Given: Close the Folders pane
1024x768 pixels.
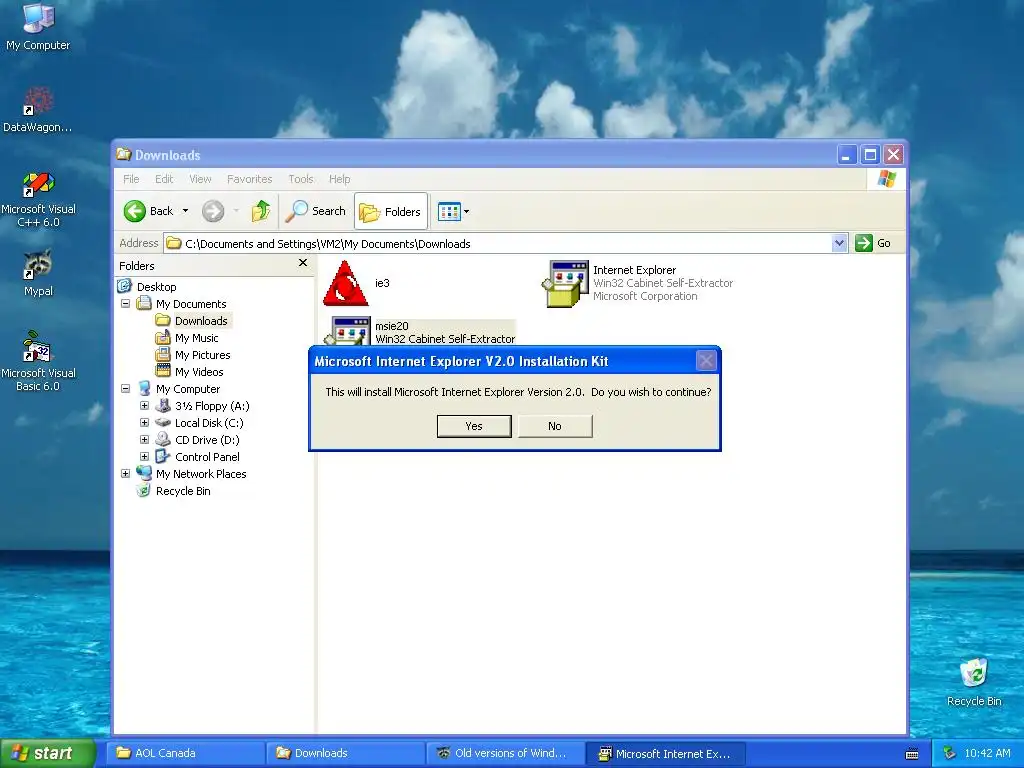Looking at the screenshot, I should tap(302, 263).
